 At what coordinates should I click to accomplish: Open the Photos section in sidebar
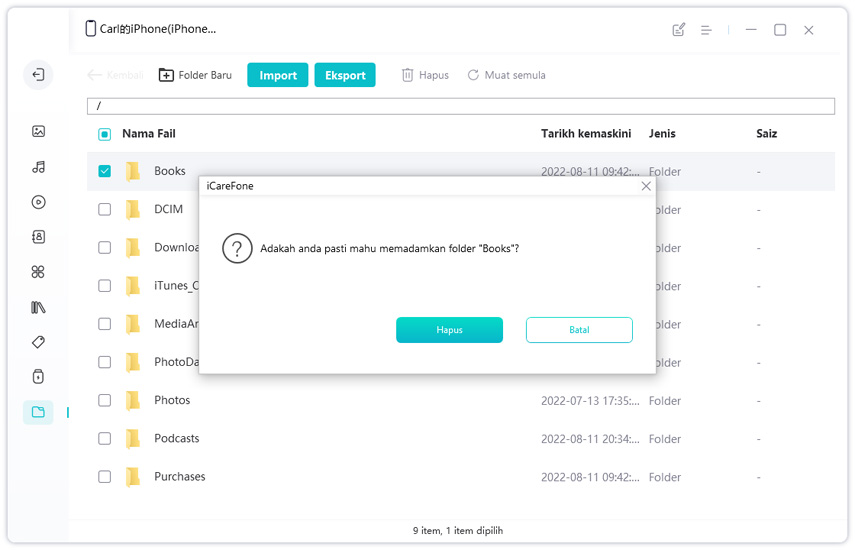click(x=38, y=131)
